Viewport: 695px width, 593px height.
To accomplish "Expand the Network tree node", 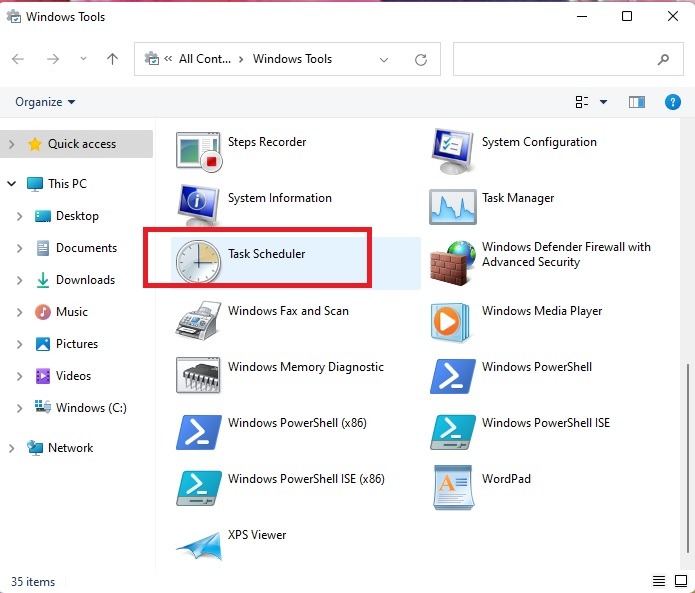I will pos(12,448).
